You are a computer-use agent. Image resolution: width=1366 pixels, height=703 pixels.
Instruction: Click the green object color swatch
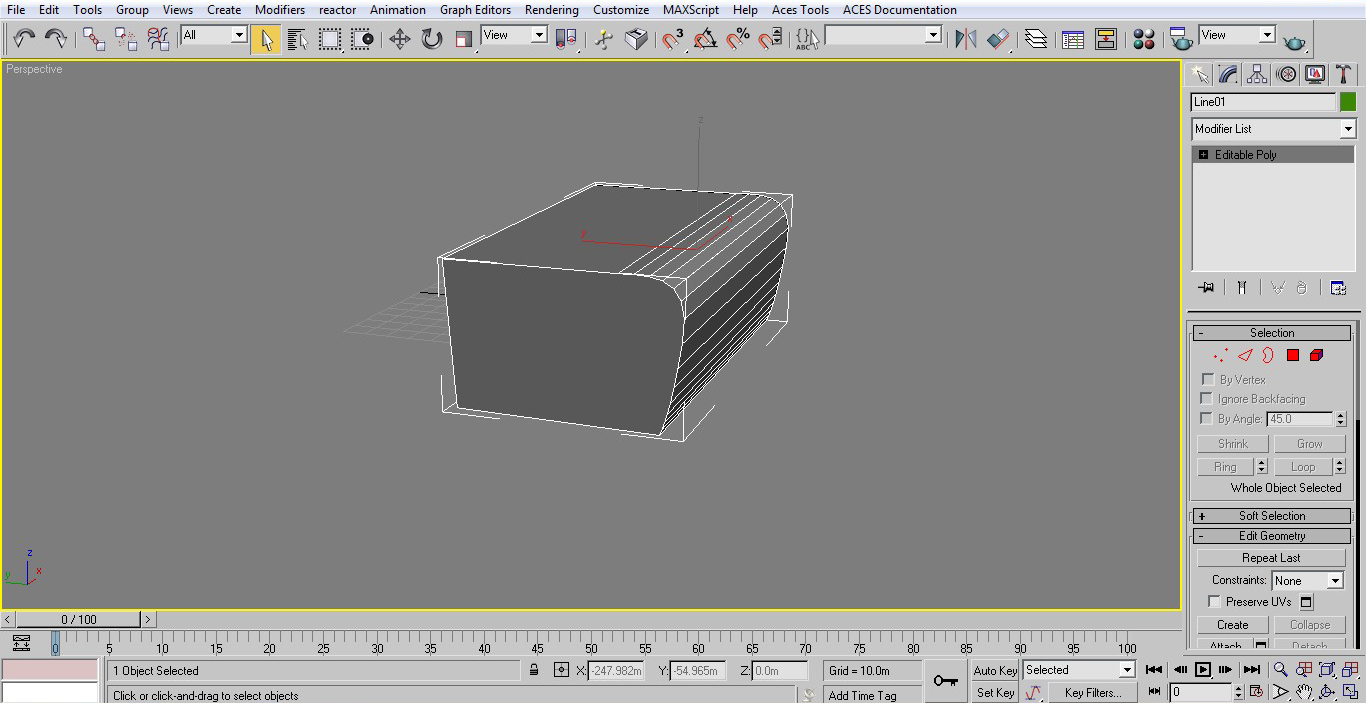coord(1348,102)
